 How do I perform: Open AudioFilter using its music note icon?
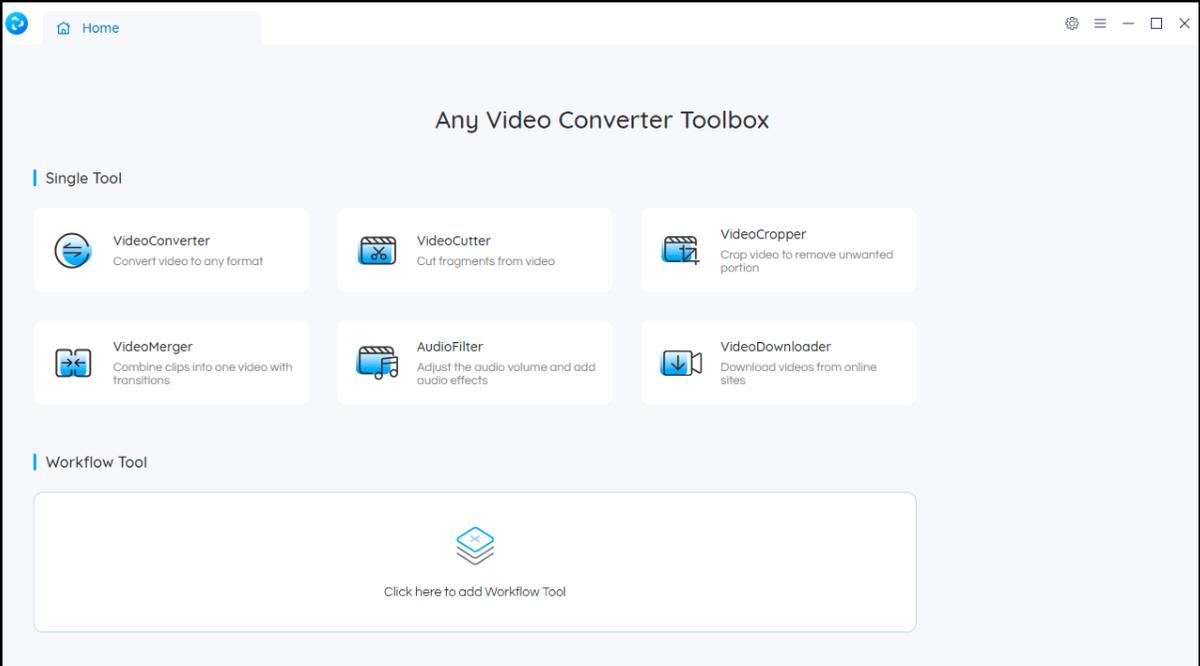click(377, 362)
